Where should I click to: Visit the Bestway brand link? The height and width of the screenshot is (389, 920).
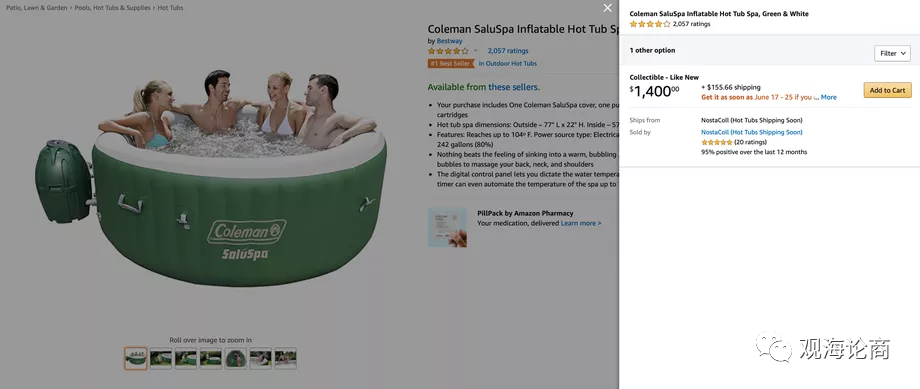coord(449,41)
